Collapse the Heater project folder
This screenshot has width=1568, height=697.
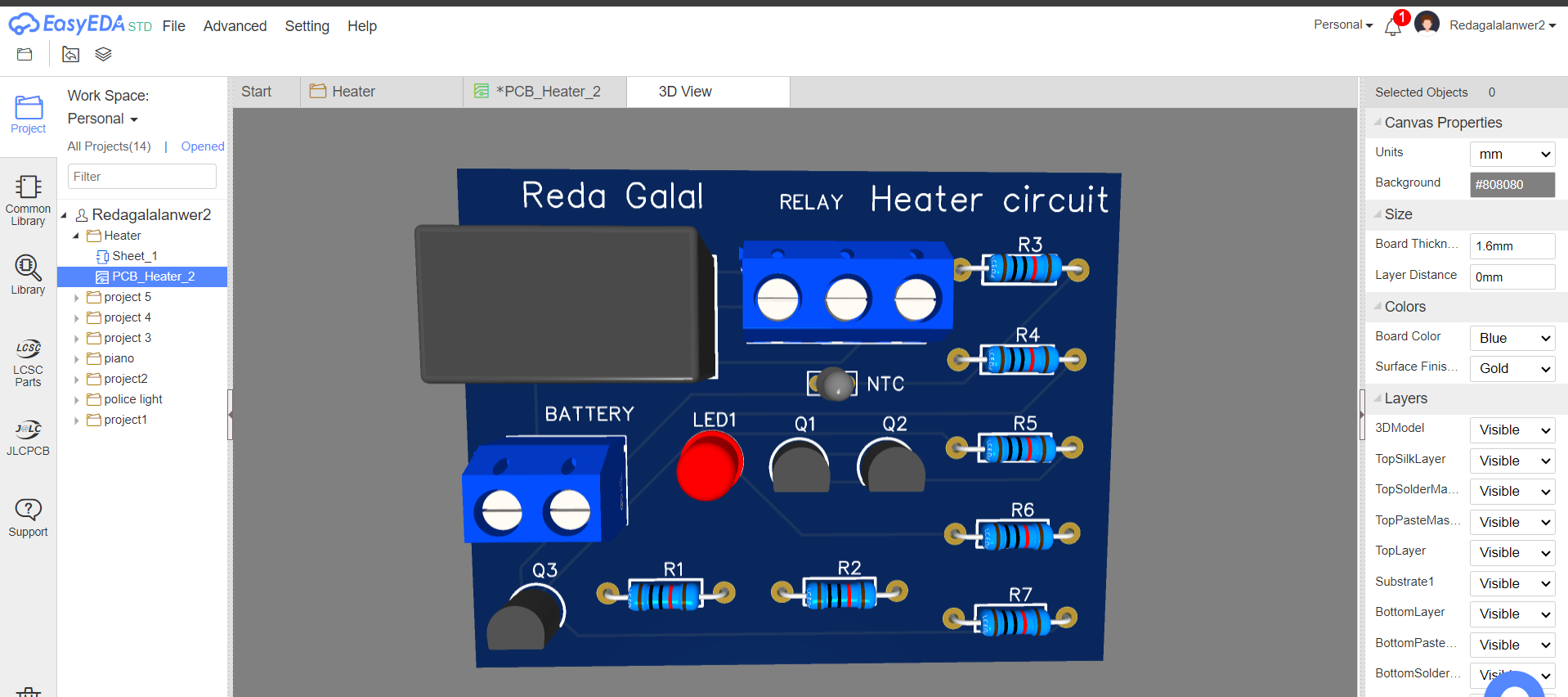pos(76,236)
